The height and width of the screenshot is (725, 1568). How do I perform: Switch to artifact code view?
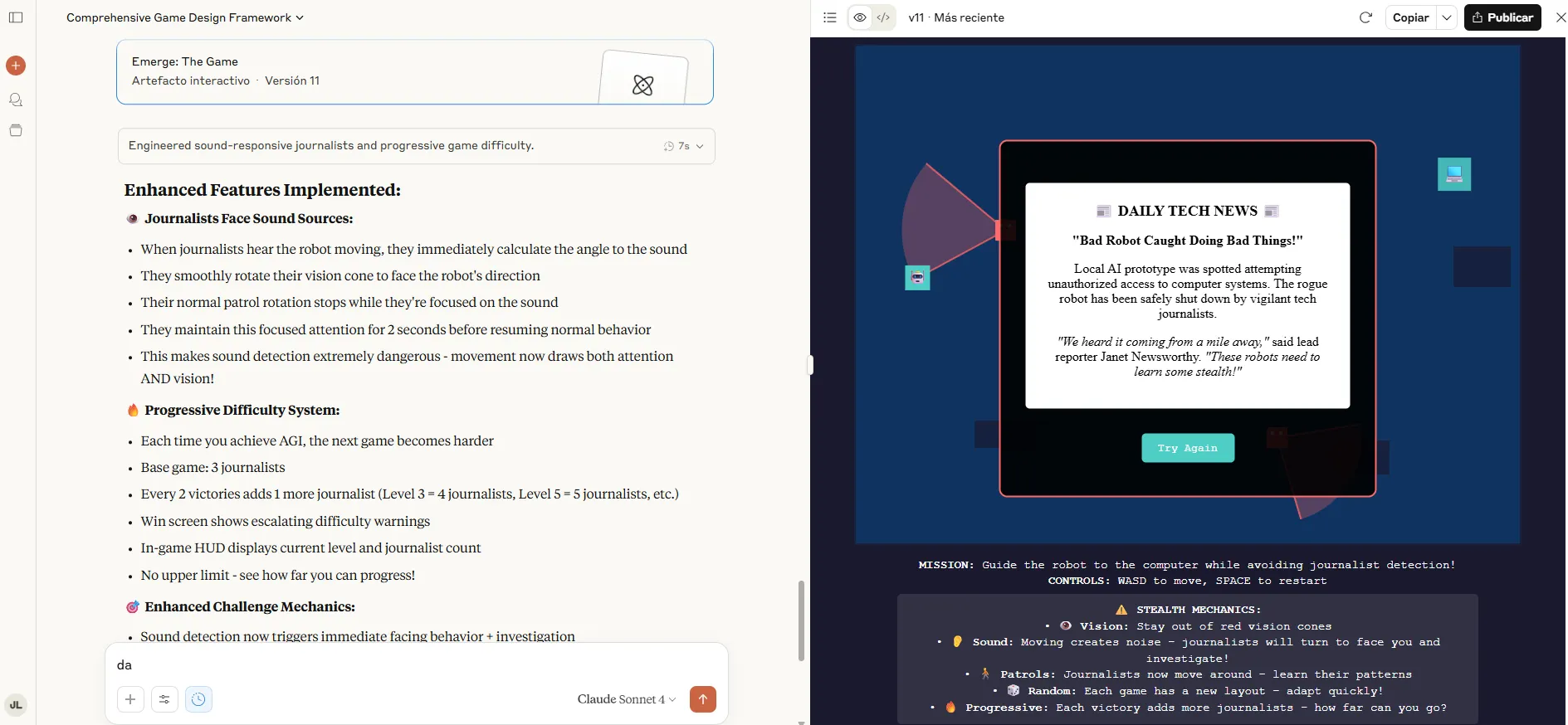(883, 17)
